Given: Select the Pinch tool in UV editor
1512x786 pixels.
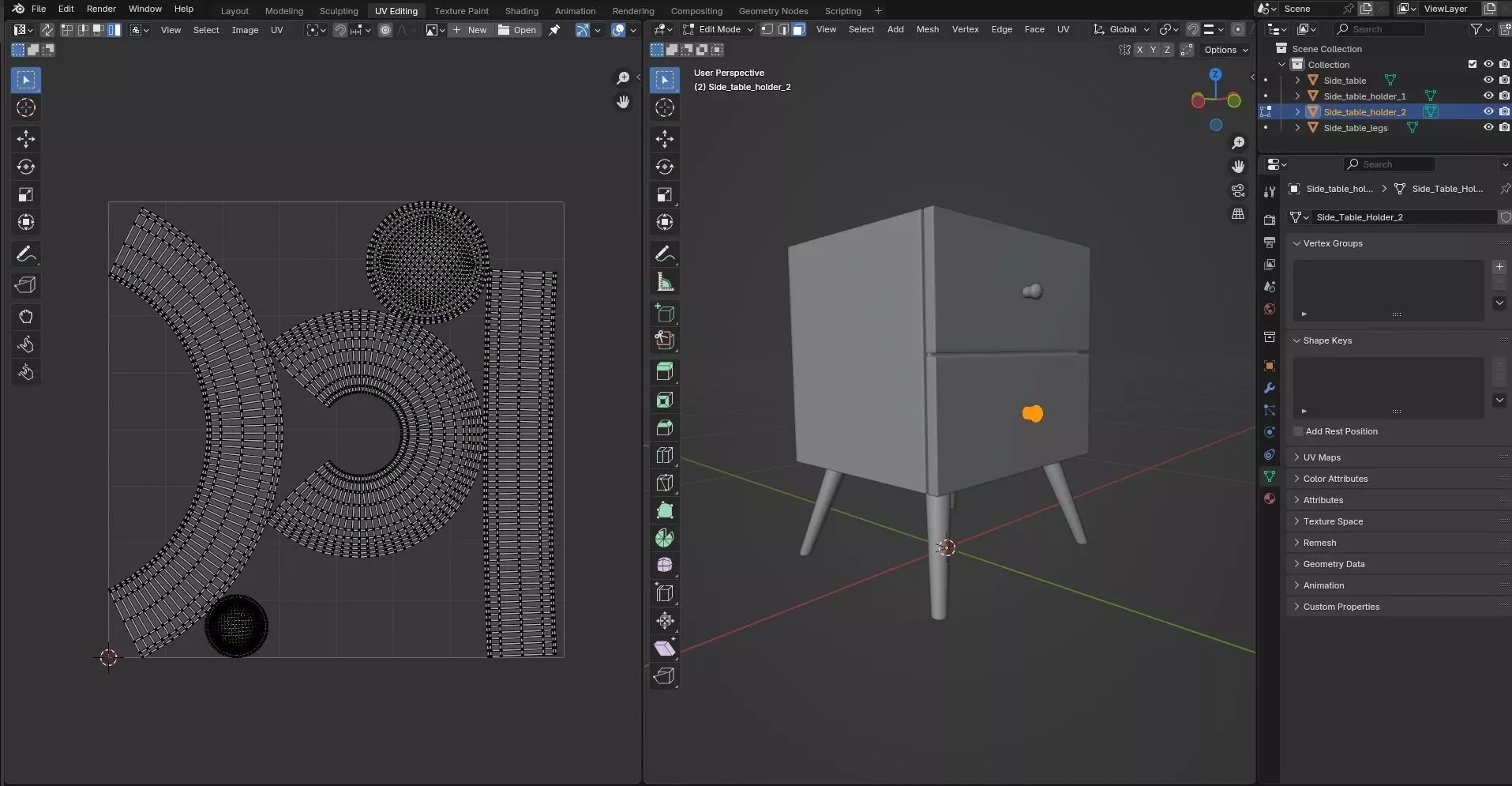Looking at the screenshot, I should pos(26,372).
